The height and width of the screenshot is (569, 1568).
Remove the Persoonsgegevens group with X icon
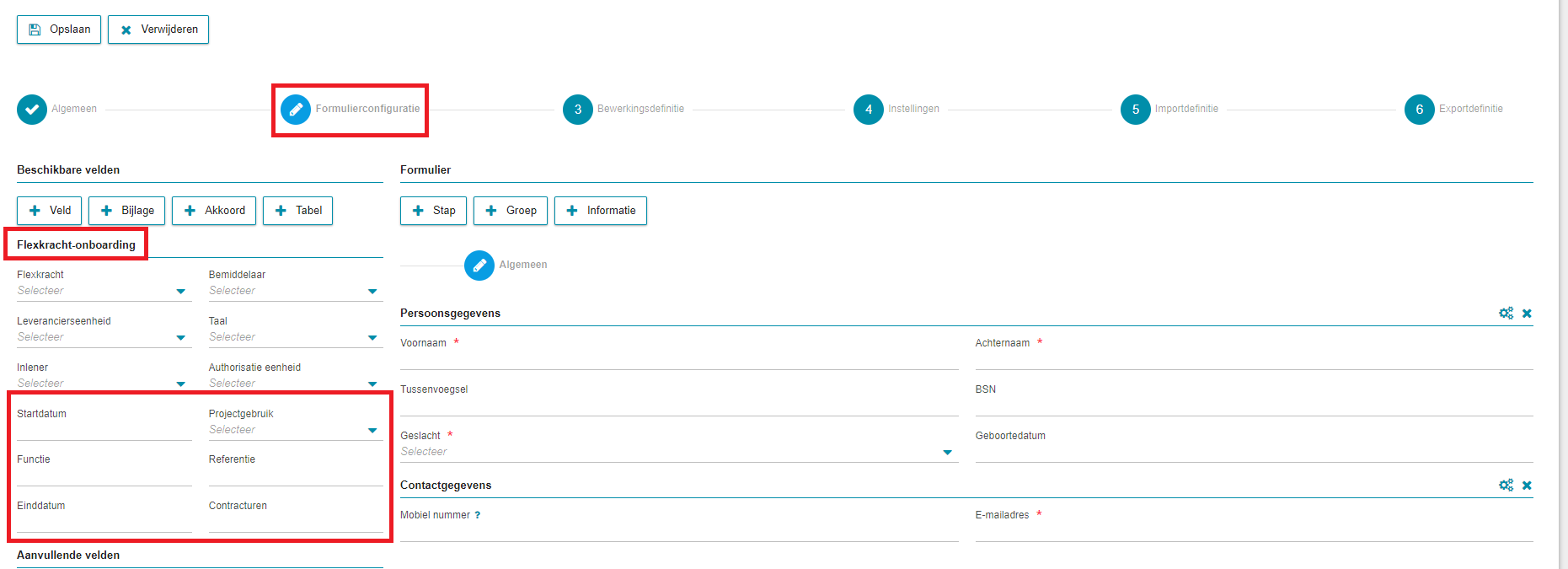tap(1527, 314)
